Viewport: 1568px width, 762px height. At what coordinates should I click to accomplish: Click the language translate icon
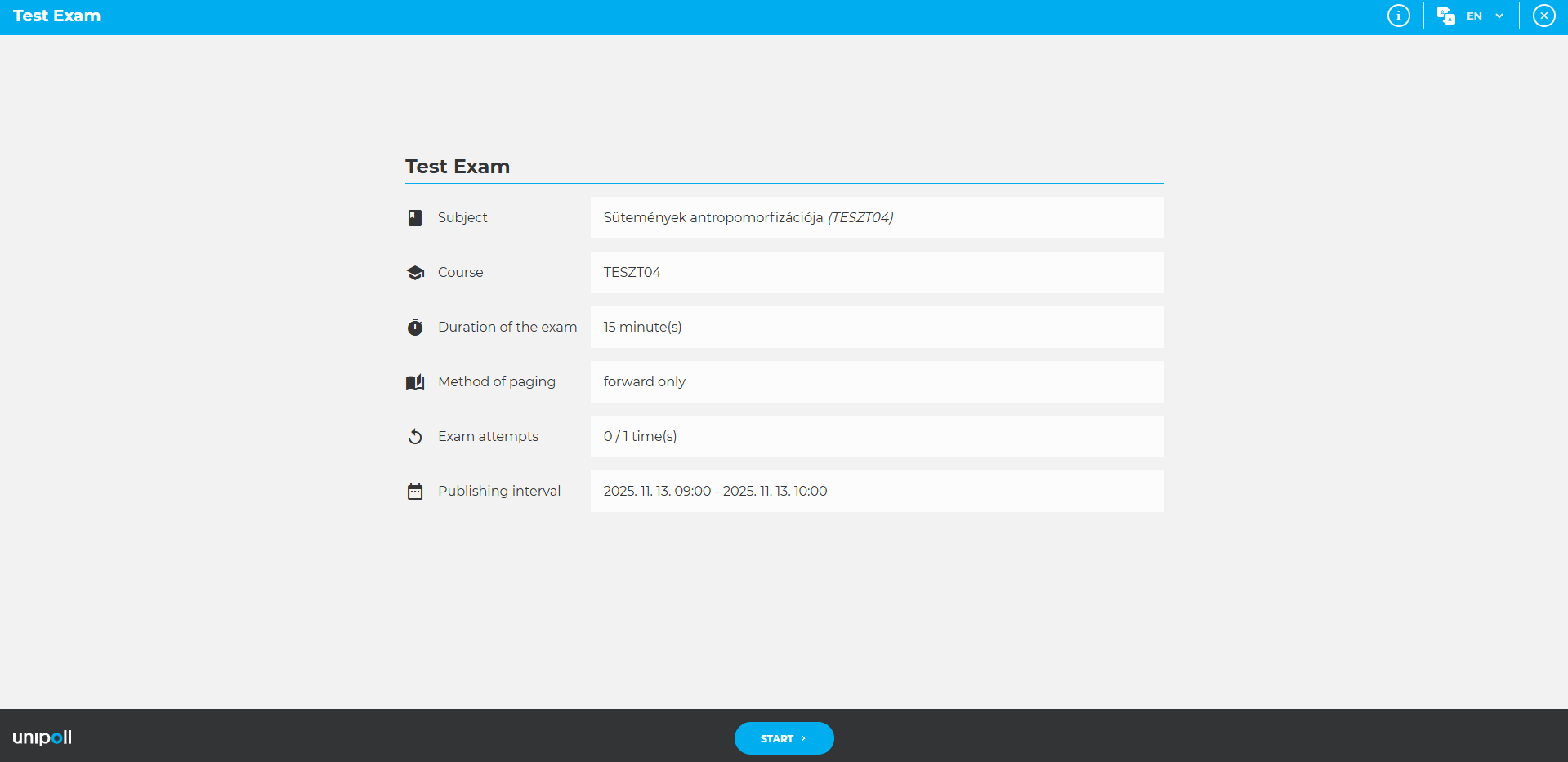[x=1445, y=16]
